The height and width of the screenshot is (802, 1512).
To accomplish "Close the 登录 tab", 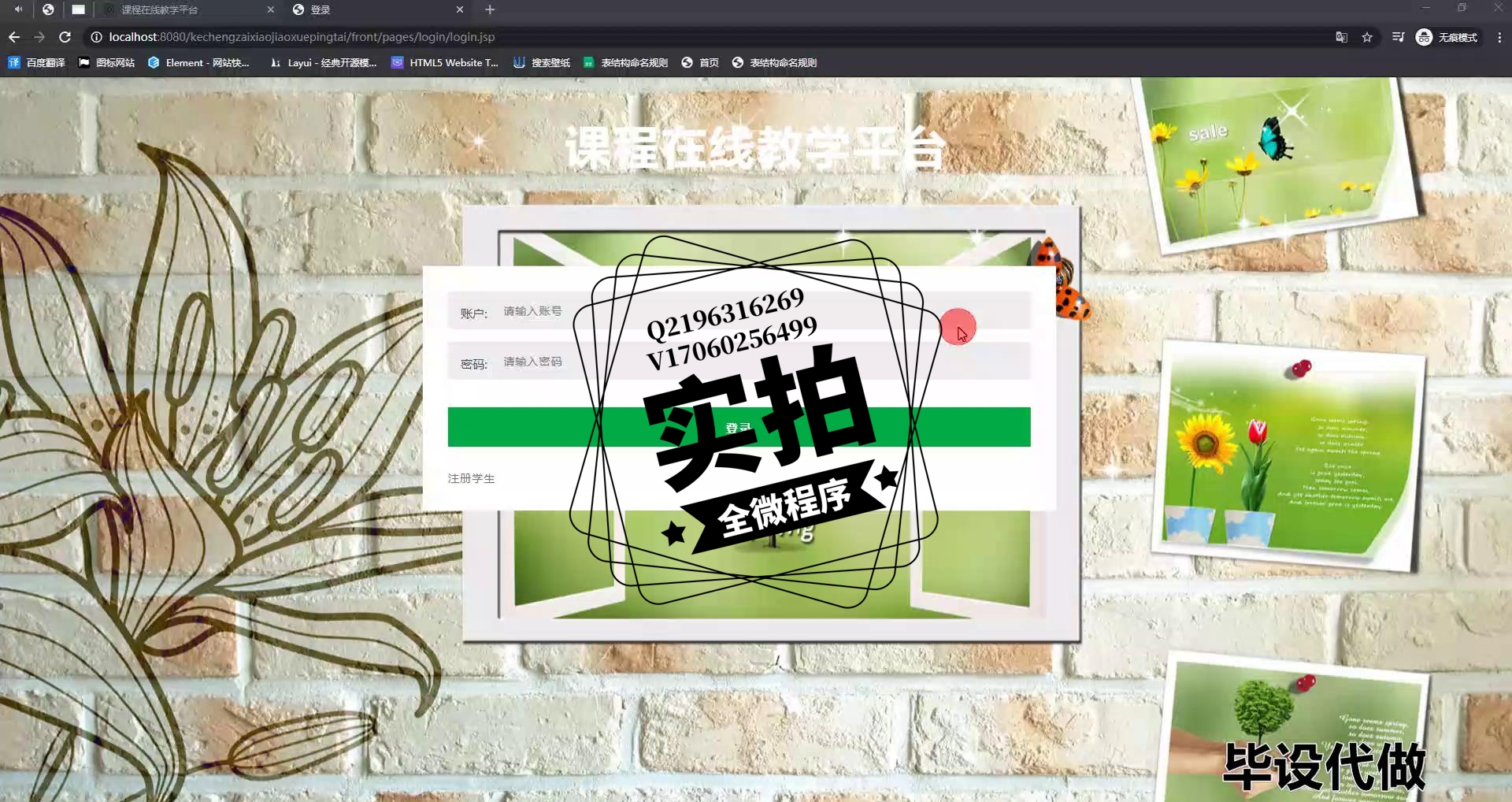I will (460, 9).
